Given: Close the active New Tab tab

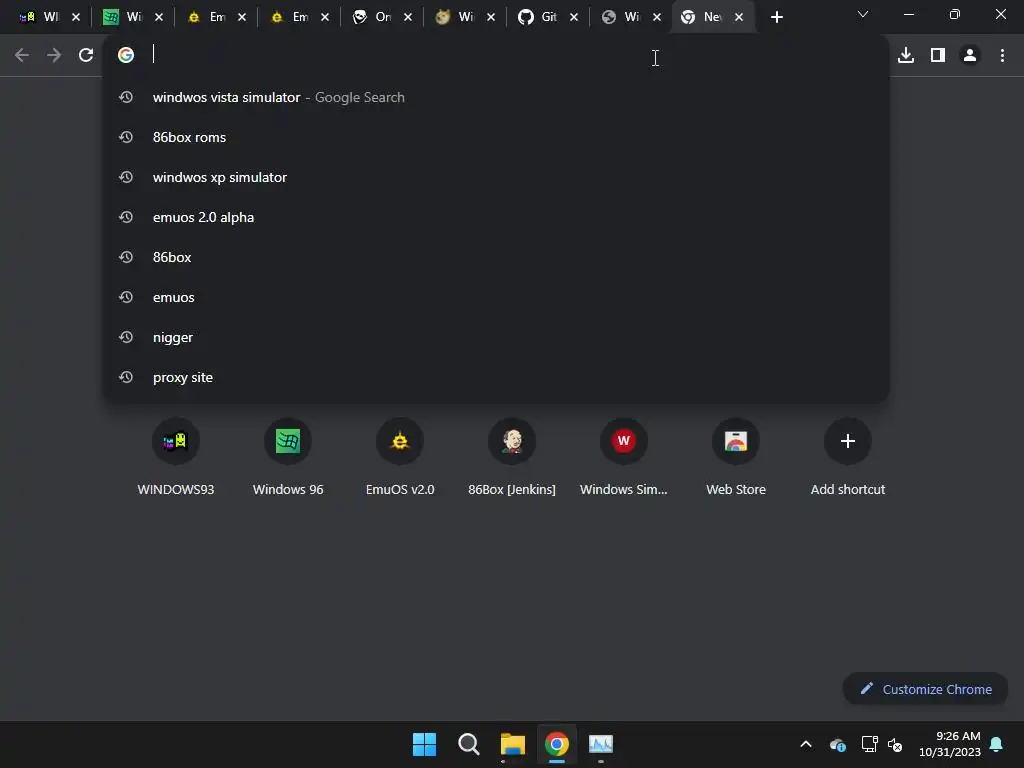Looking at the screenshot, I should point(739,18).
